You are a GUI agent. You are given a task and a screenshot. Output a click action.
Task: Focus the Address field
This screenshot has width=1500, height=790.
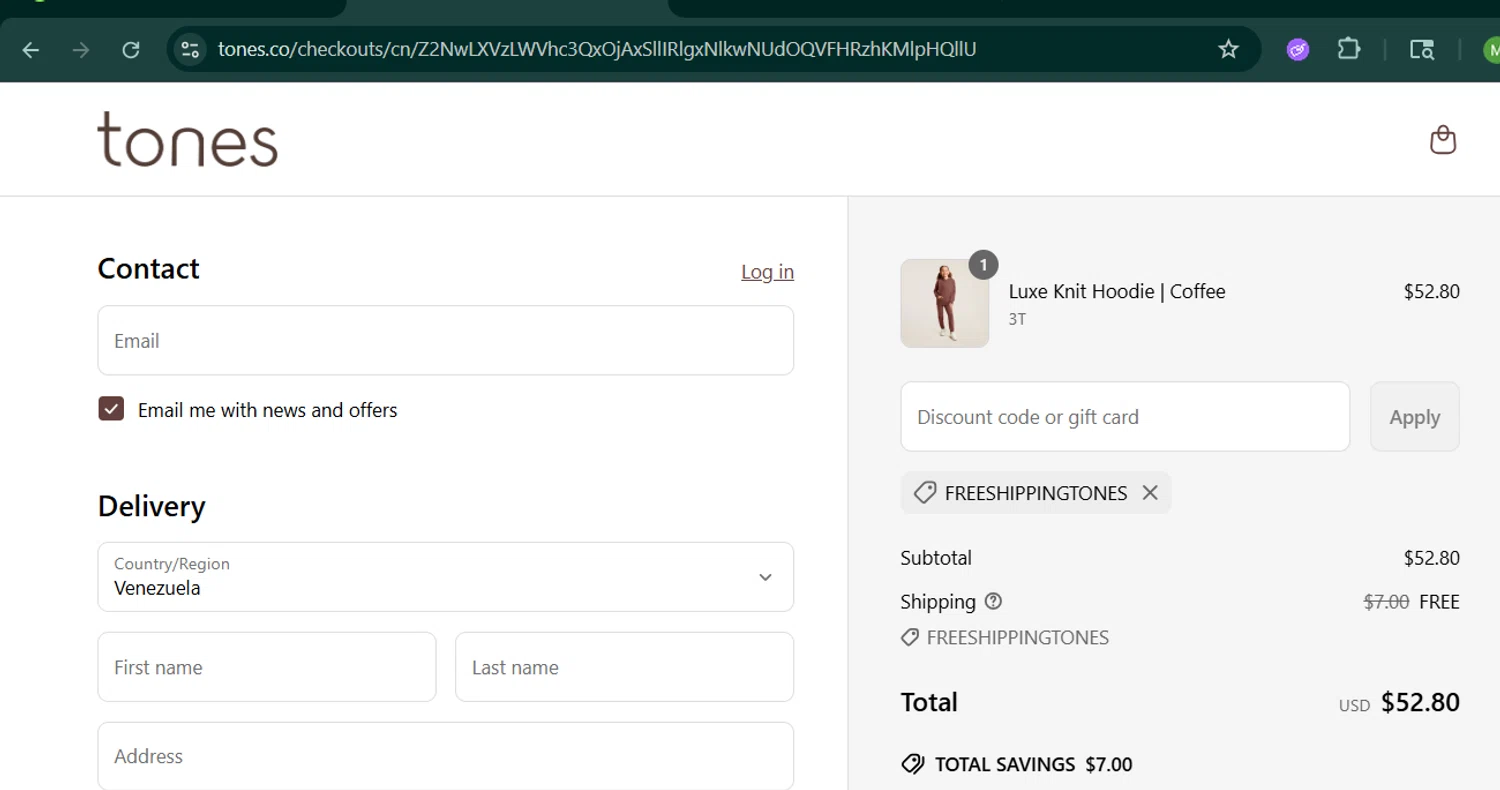(x=446, y=756)
